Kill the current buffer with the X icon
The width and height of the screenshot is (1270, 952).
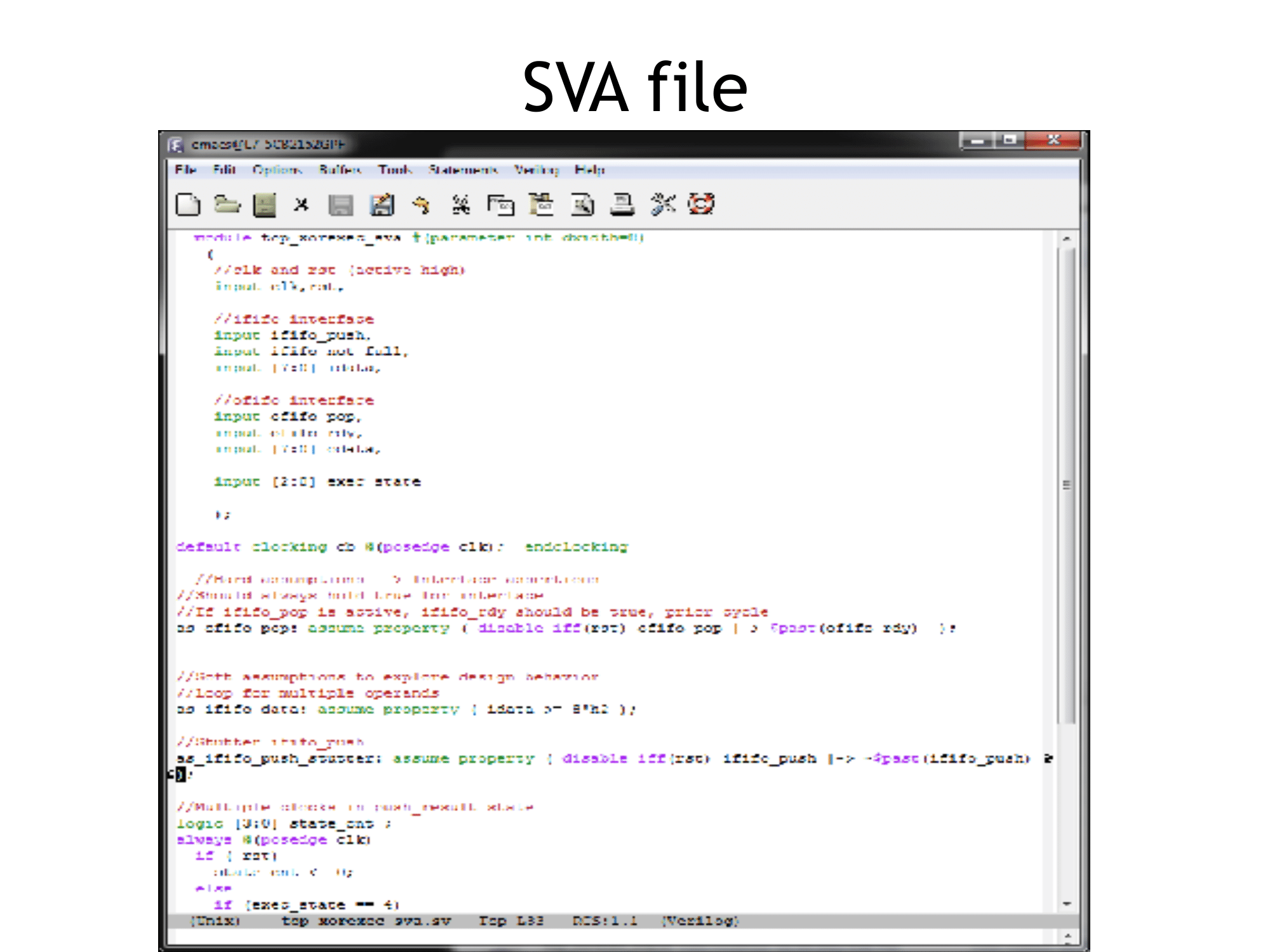301,204
